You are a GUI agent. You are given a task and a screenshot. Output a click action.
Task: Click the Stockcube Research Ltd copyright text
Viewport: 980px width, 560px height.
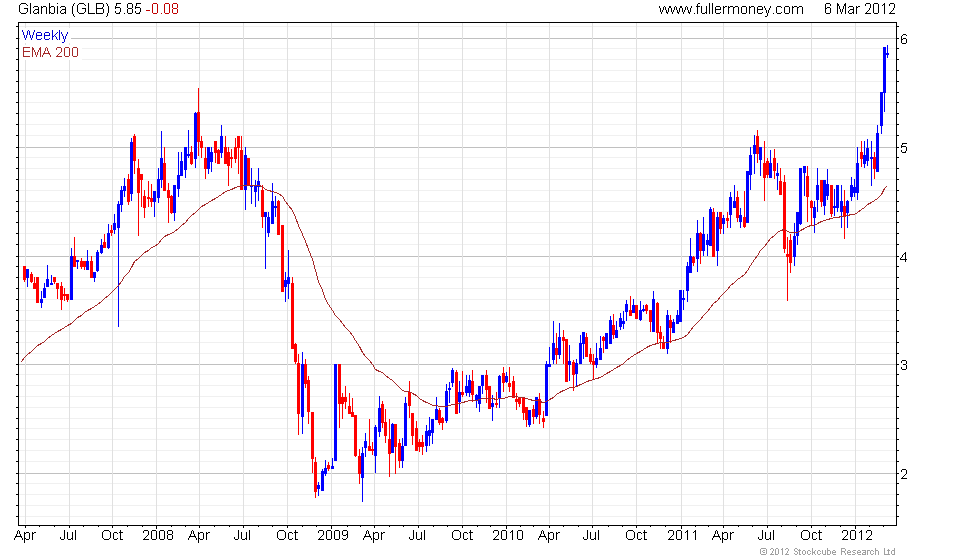click(x=828, y=552)
